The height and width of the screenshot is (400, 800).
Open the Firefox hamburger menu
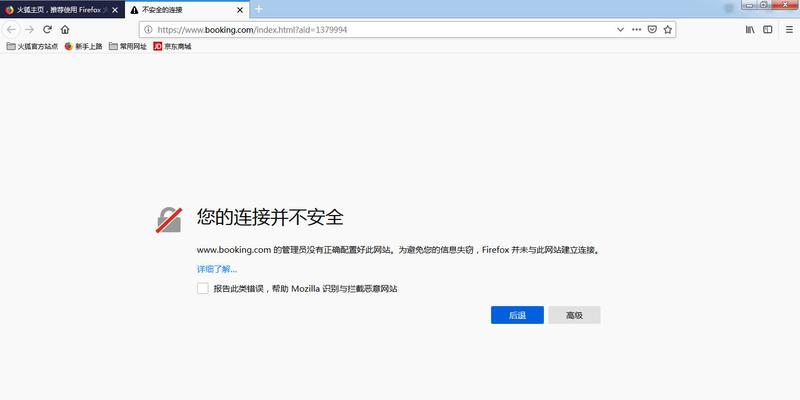click(789, 30)
